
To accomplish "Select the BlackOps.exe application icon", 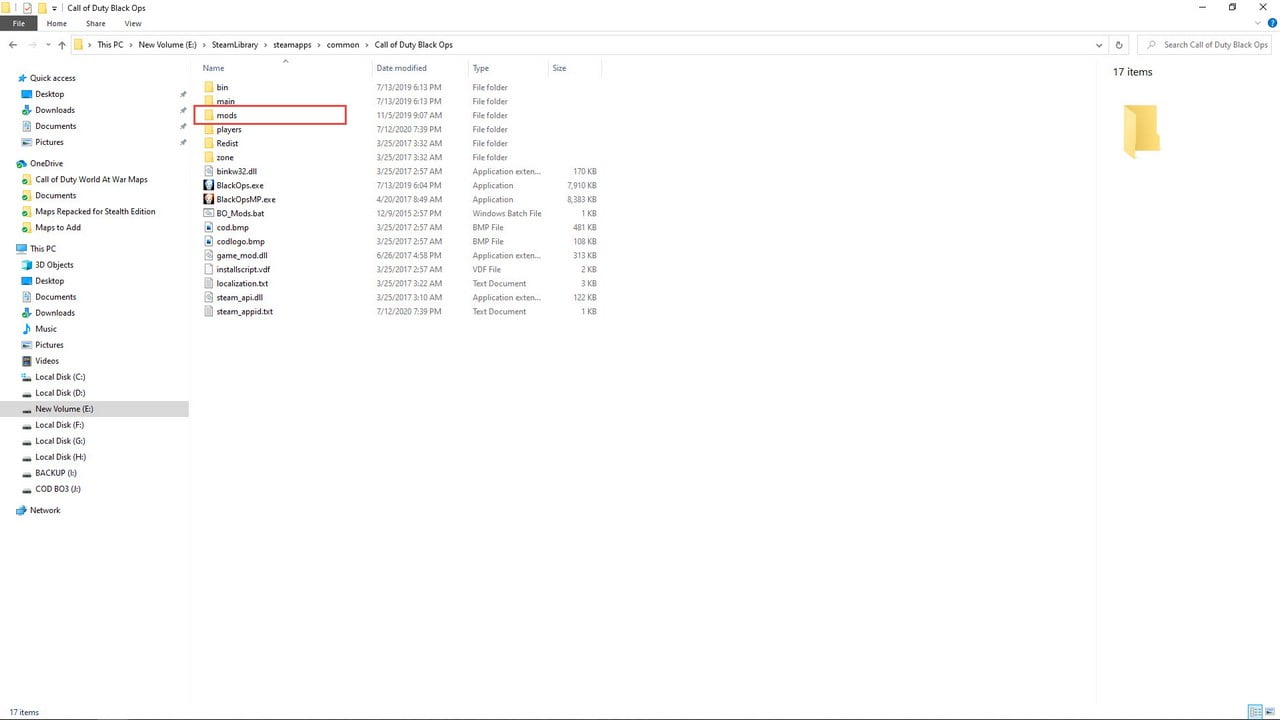I will pos(208,185).
